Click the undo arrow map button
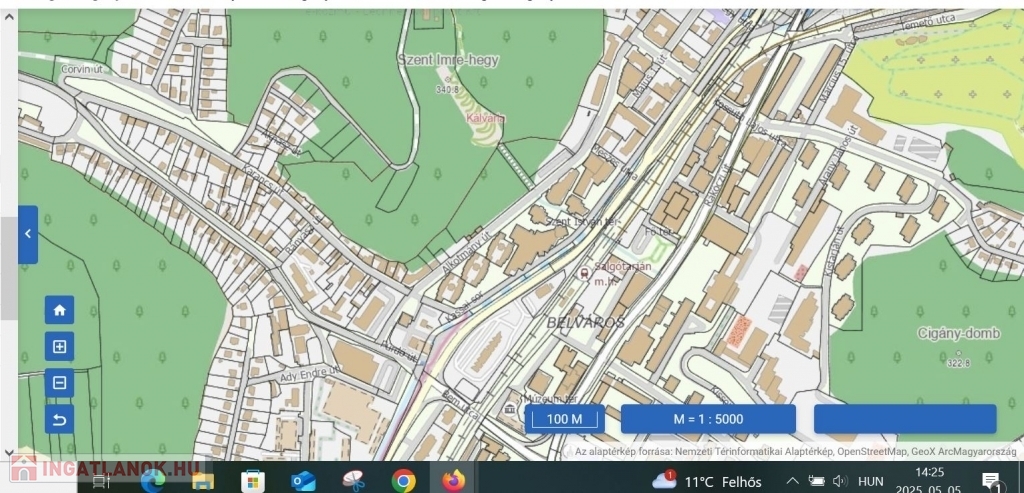 [x=59, y=419]
